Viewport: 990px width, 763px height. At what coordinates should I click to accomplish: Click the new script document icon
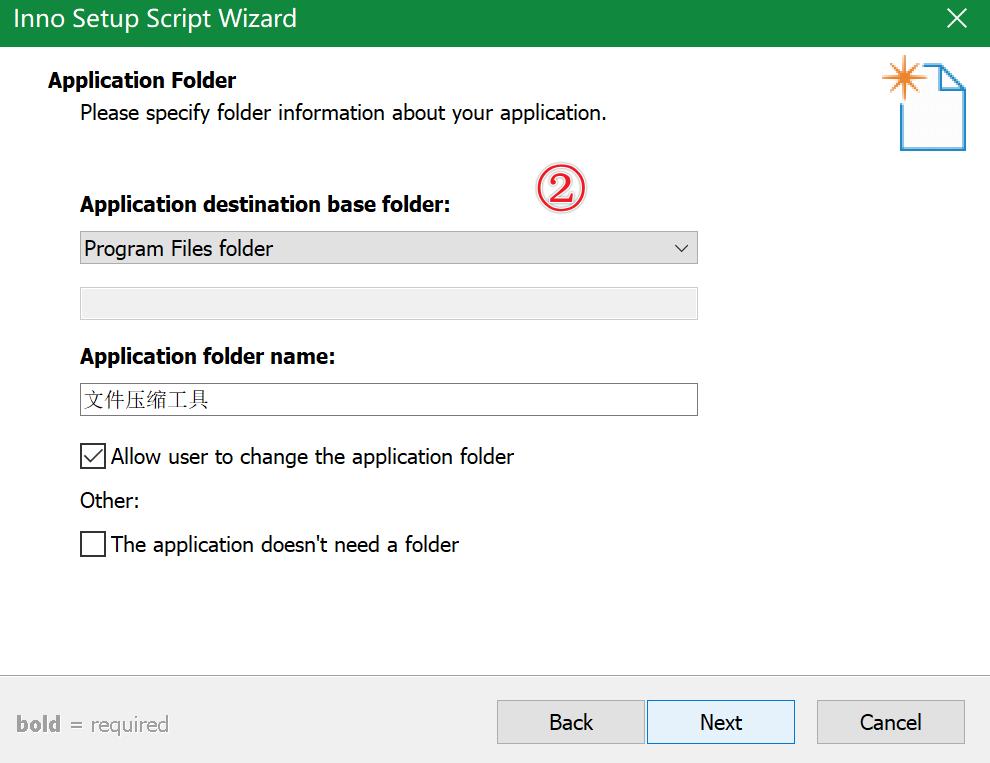[924, 104]
